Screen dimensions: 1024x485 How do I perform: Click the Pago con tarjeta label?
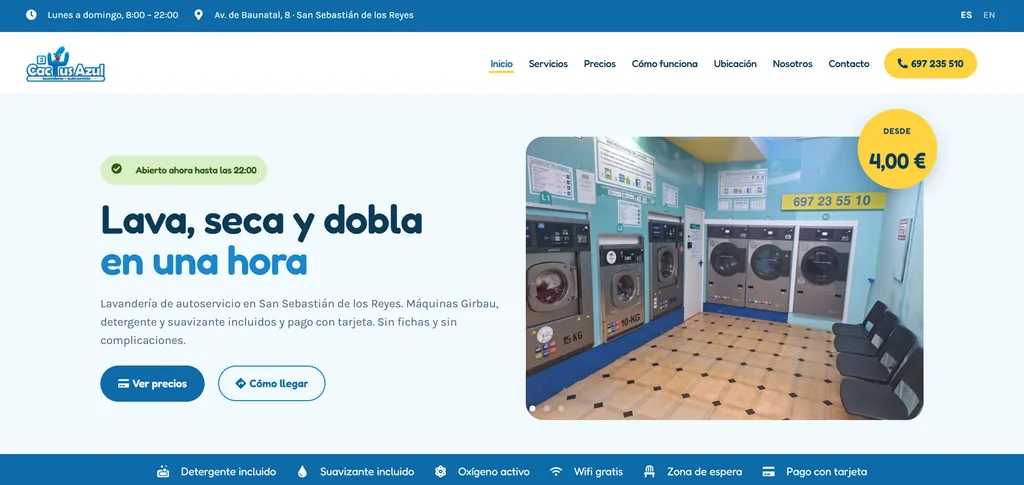point(826,471)
